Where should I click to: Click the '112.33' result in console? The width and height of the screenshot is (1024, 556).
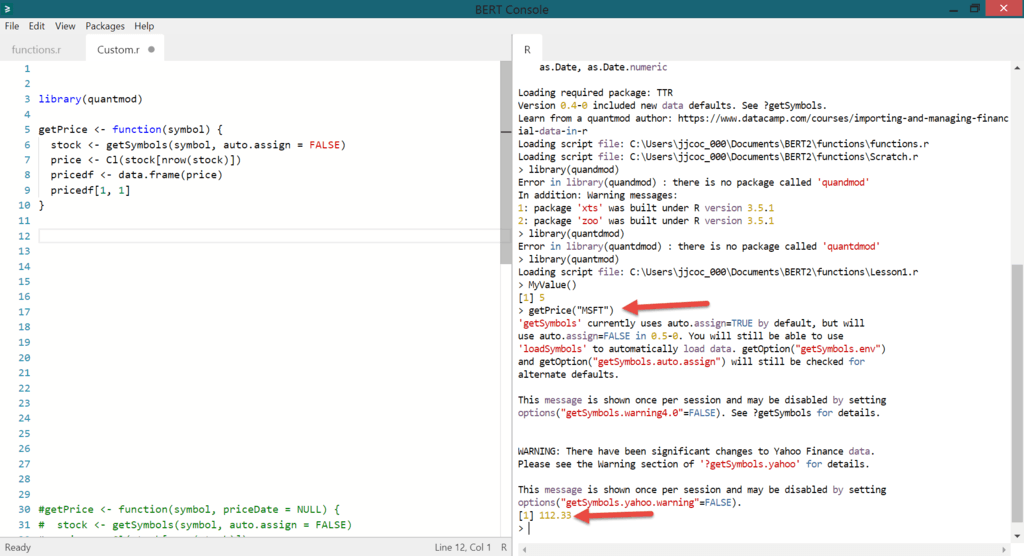tap(555, 515)
